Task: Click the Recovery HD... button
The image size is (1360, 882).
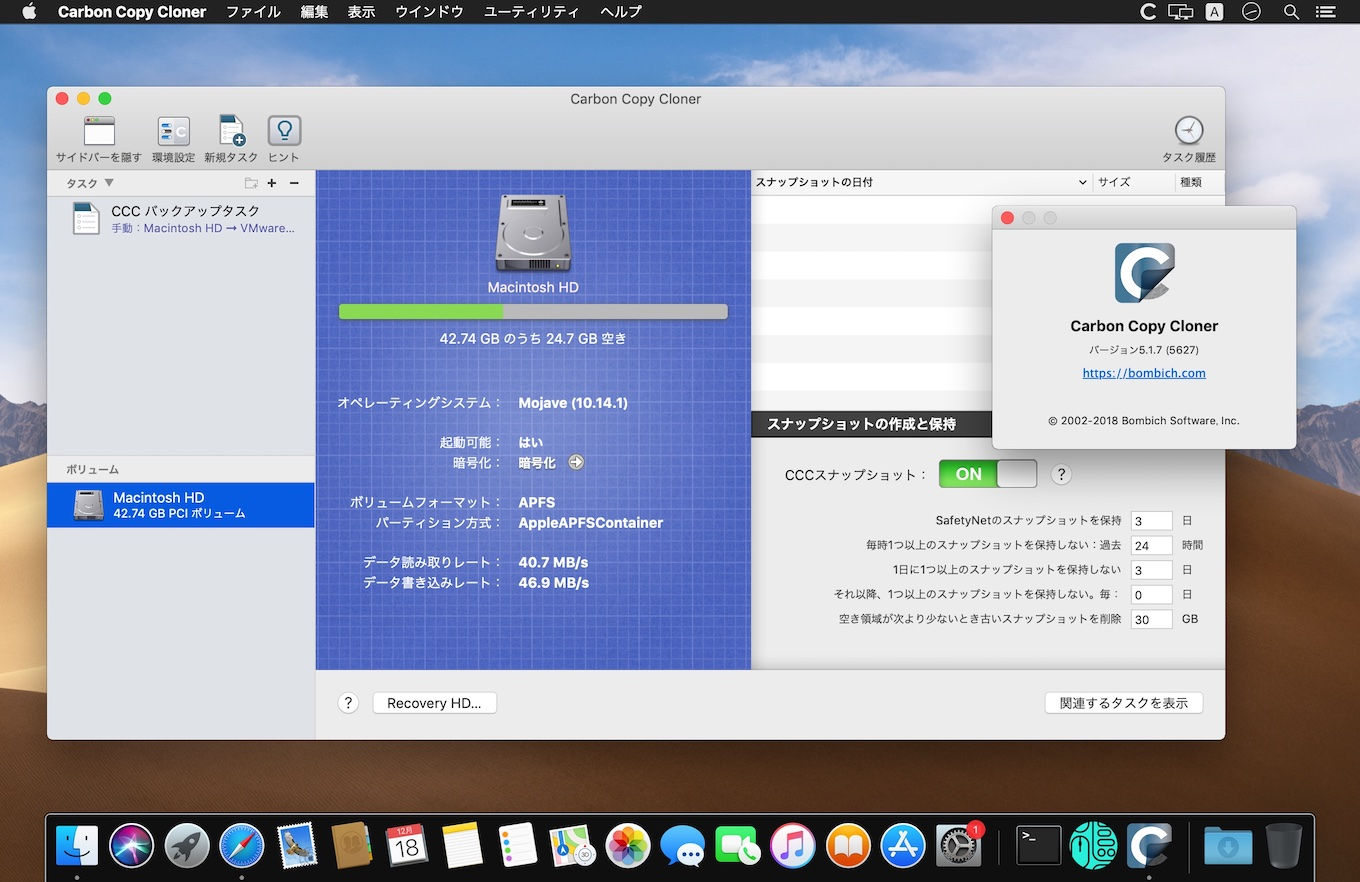Action: point(434,703)
